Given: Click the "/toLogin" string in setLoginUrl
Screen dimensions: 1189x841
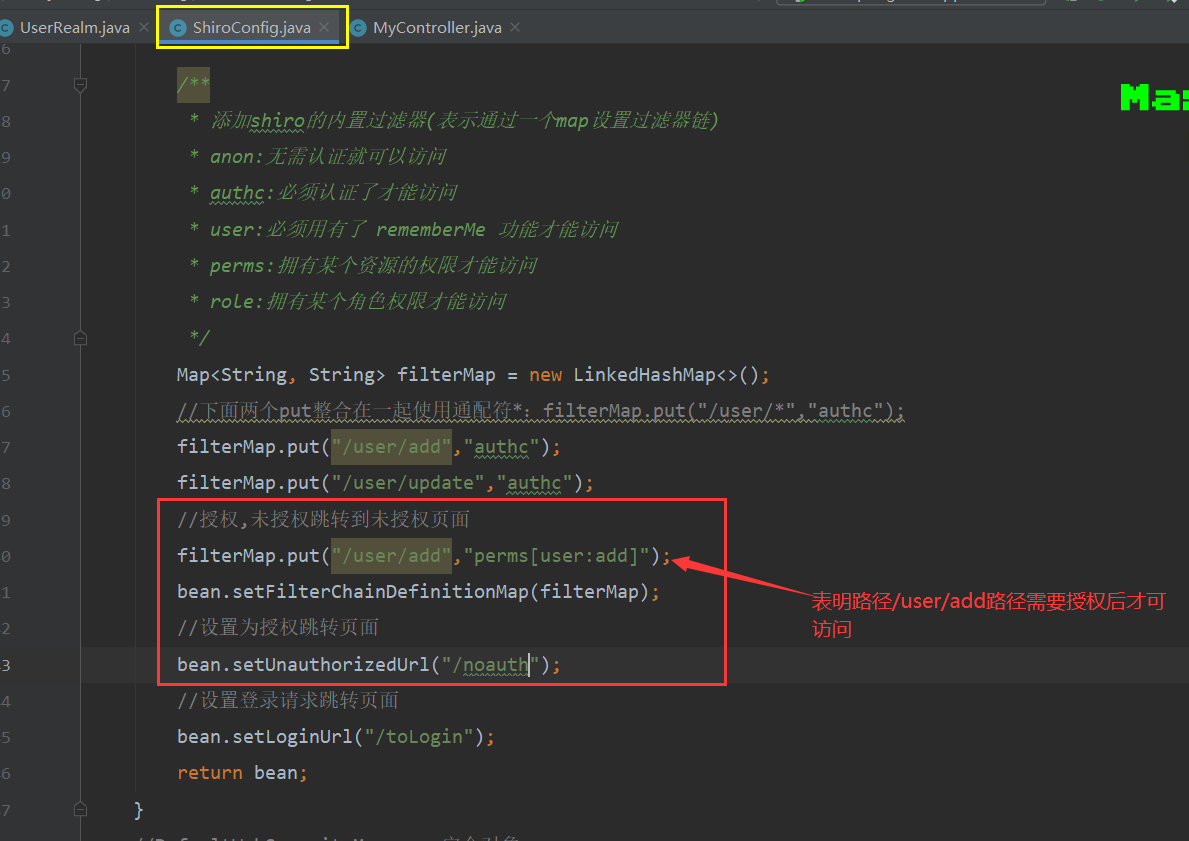Looking at the screenshot, I should pos(419,737).
